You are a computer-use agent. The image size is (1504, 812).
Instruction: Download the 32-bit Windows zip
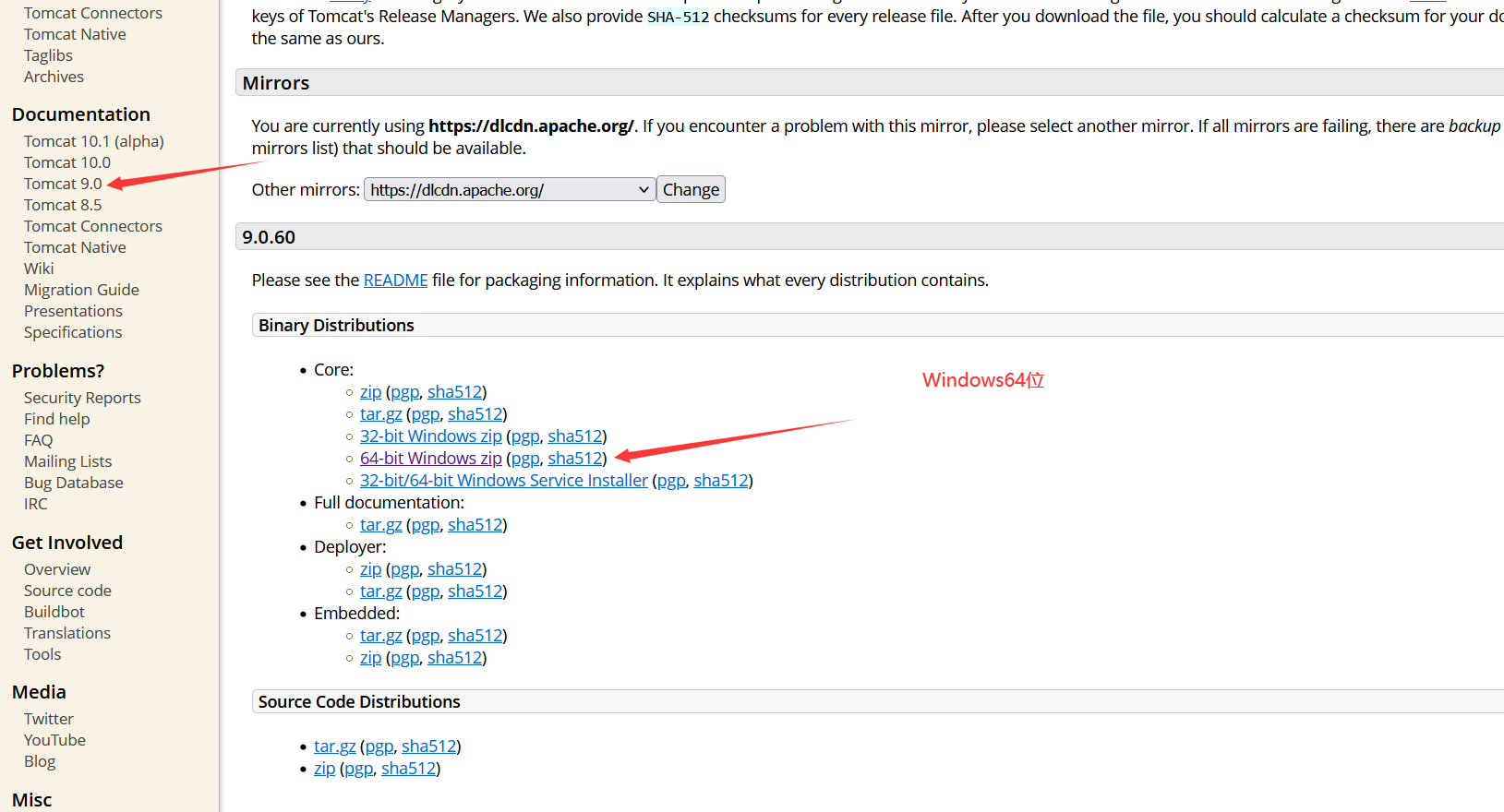click(431, 436)
